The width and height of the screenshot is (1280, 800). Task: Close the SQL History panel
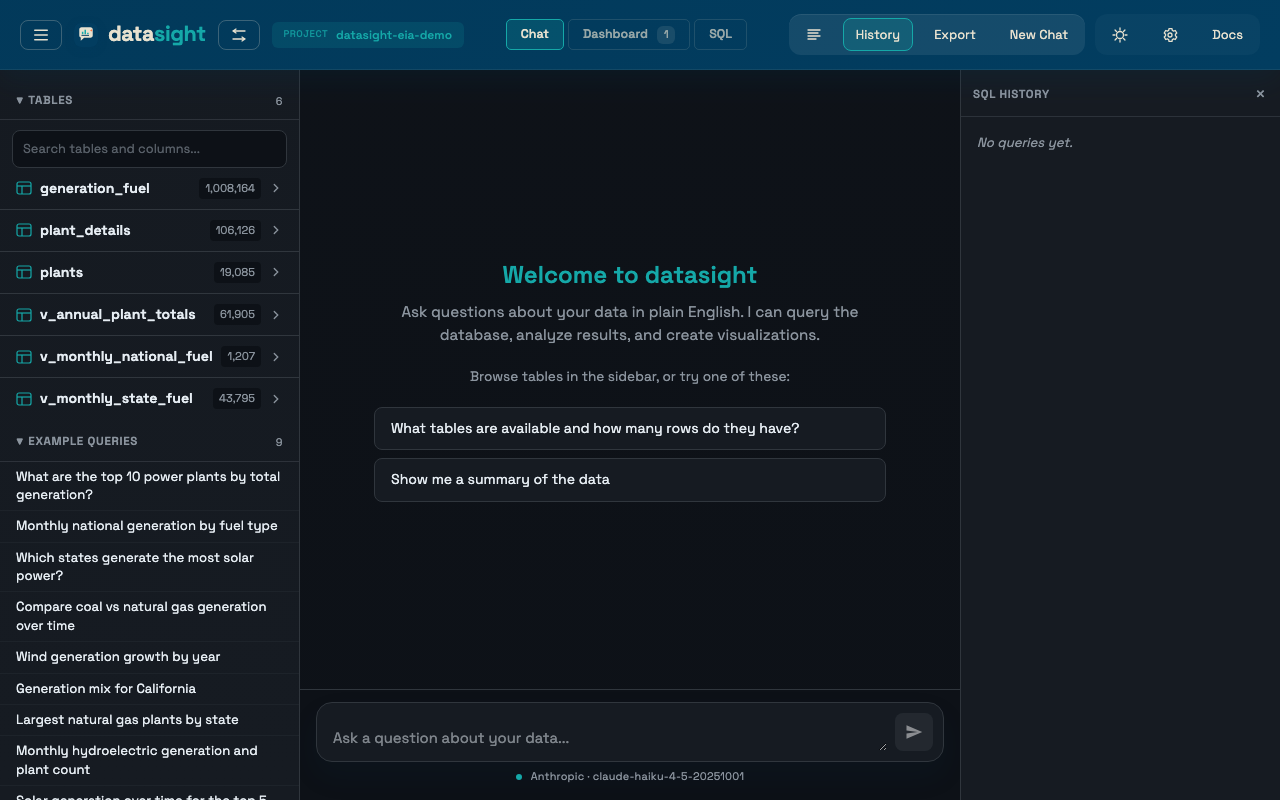click(x=1260, y=93)
